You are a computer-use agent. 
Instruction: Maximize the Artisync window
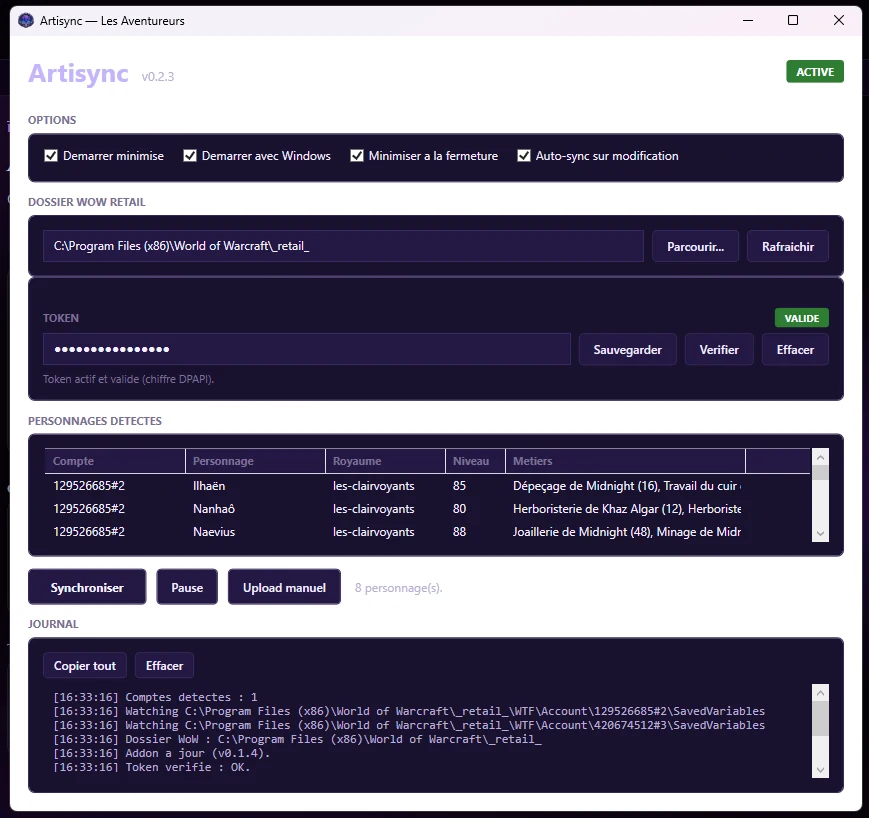[793, 21]
